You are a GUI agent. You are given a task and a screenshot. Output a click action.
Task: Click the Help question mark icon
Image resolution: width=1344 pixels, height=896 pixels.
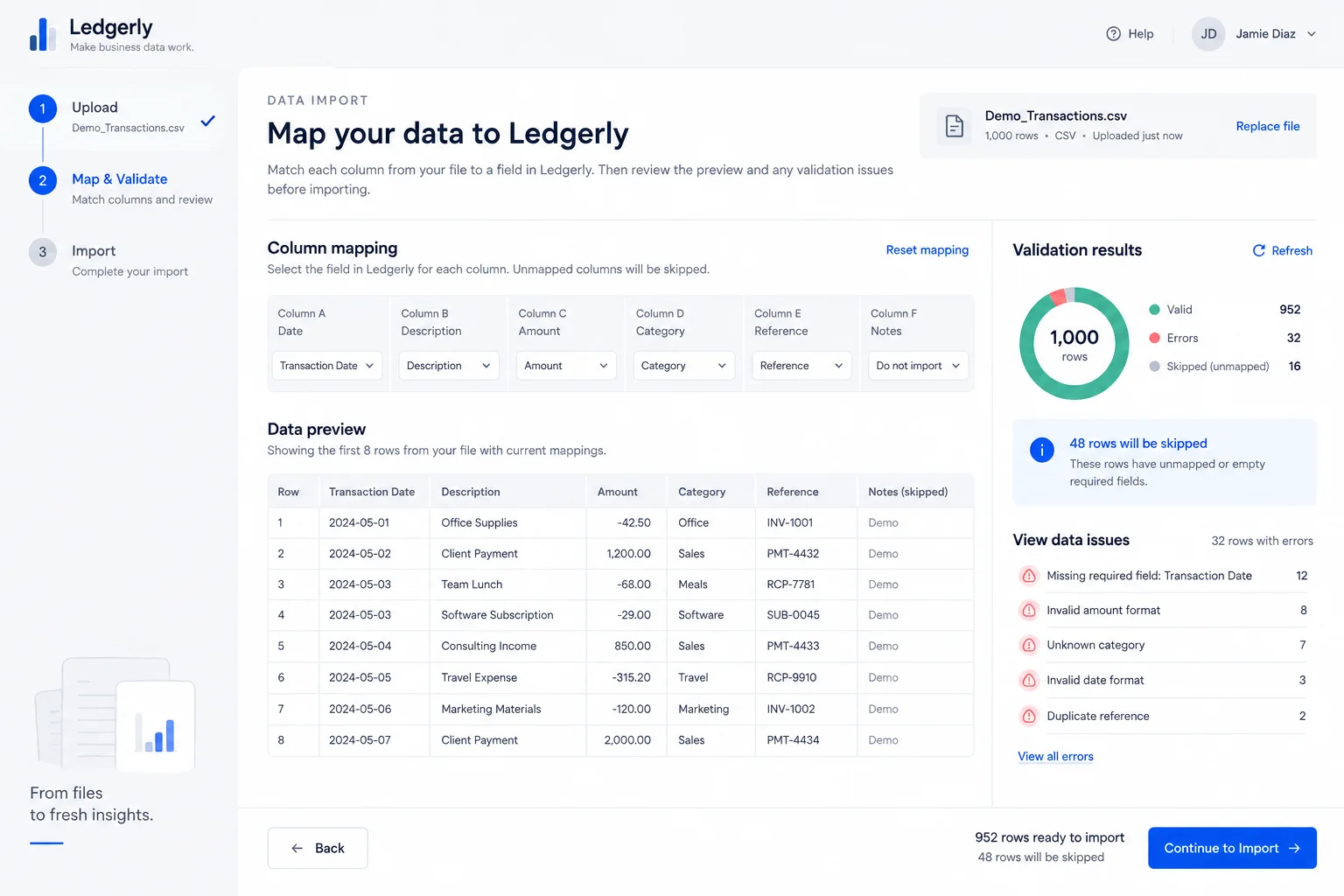(x=1113, y=34)
